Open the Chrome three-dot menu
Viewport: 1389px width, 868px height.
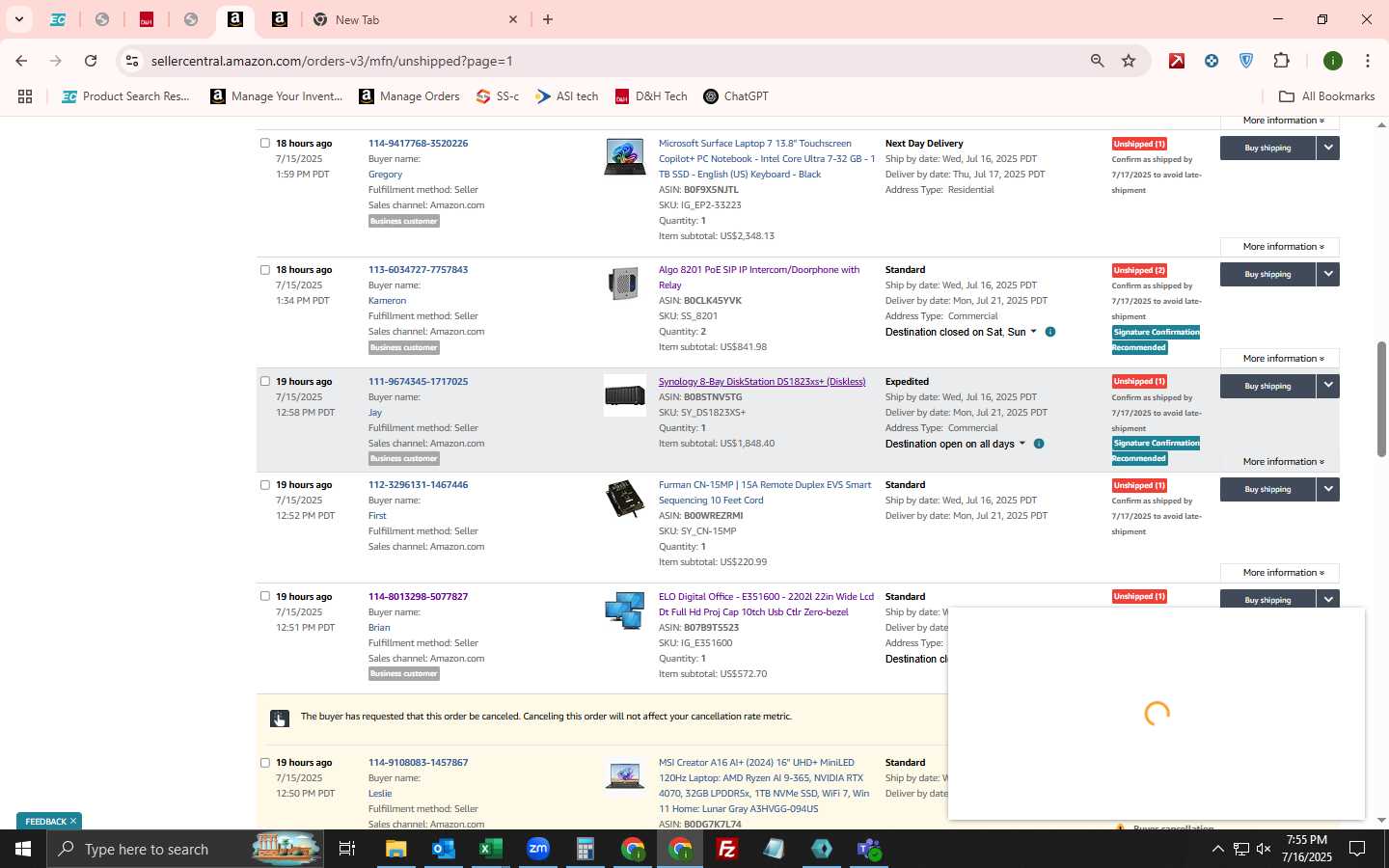click(x=1367, y=61)
